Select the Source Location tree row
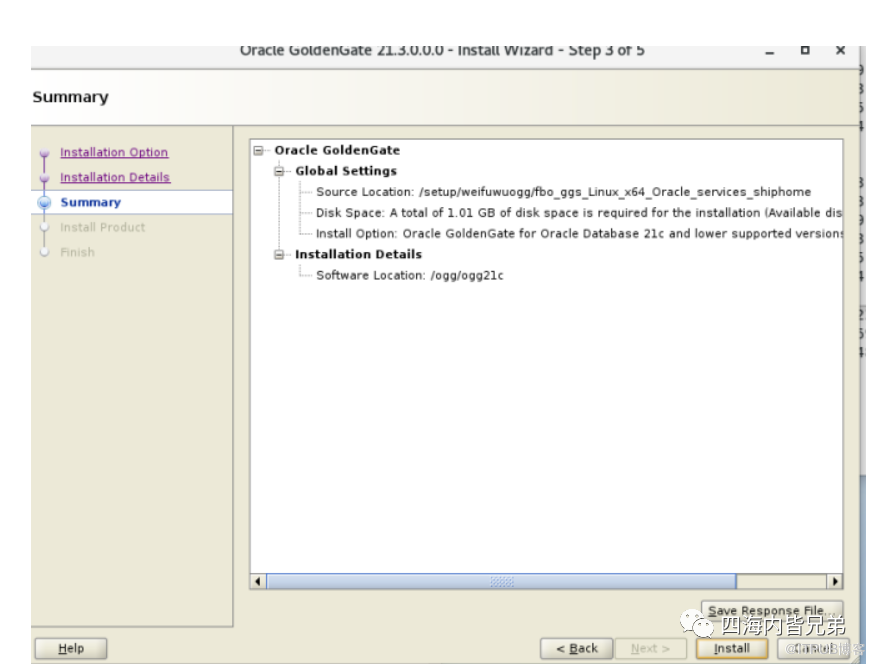Screen dimensions: 875x664 [x=564, y=192]
